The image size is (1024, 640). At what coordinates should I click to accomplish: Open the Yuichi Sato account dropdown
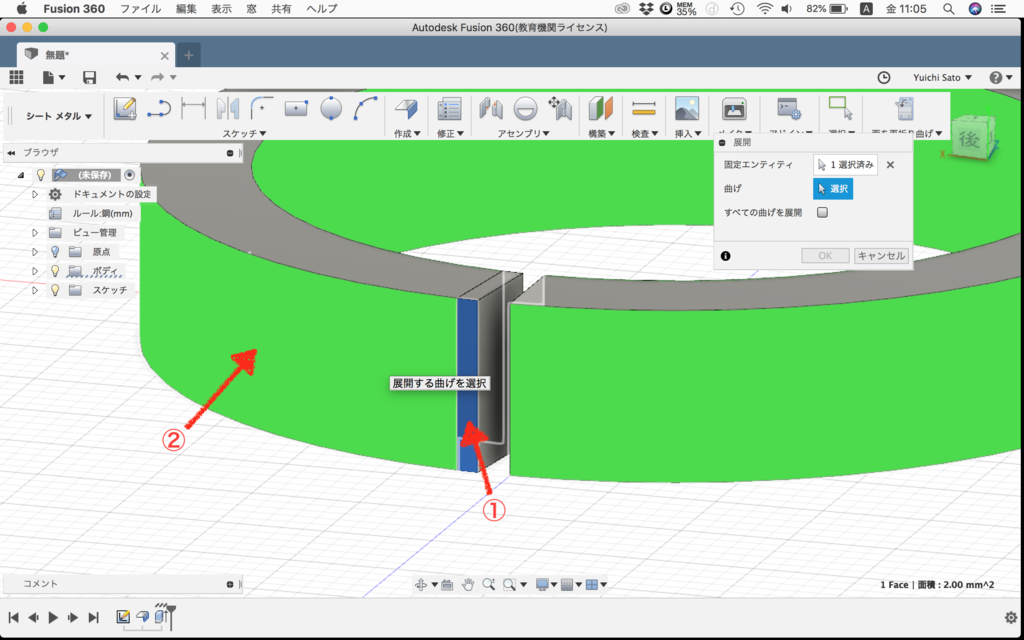pyautogui.click(x=942, y=77)
